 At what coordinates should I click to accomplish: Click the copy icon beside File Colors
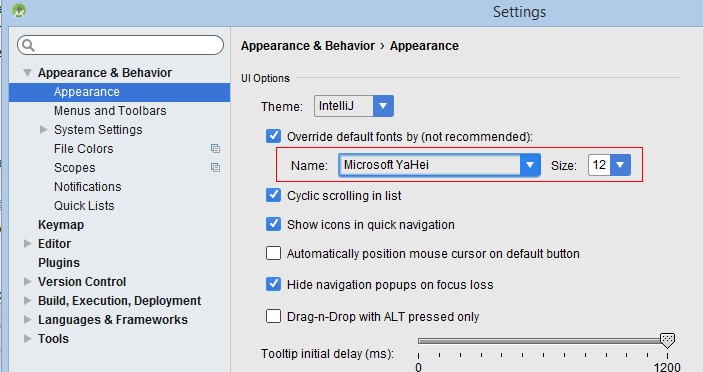coord(215,148)
